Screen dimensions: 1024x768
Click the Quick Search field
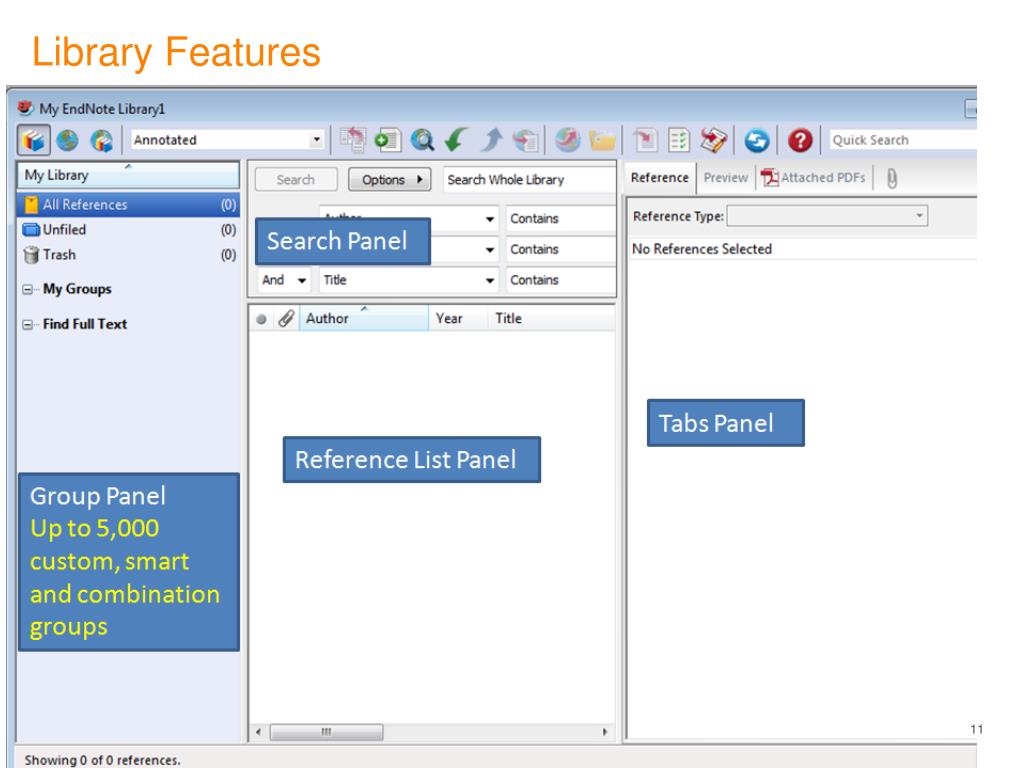(x=903, y=140)
